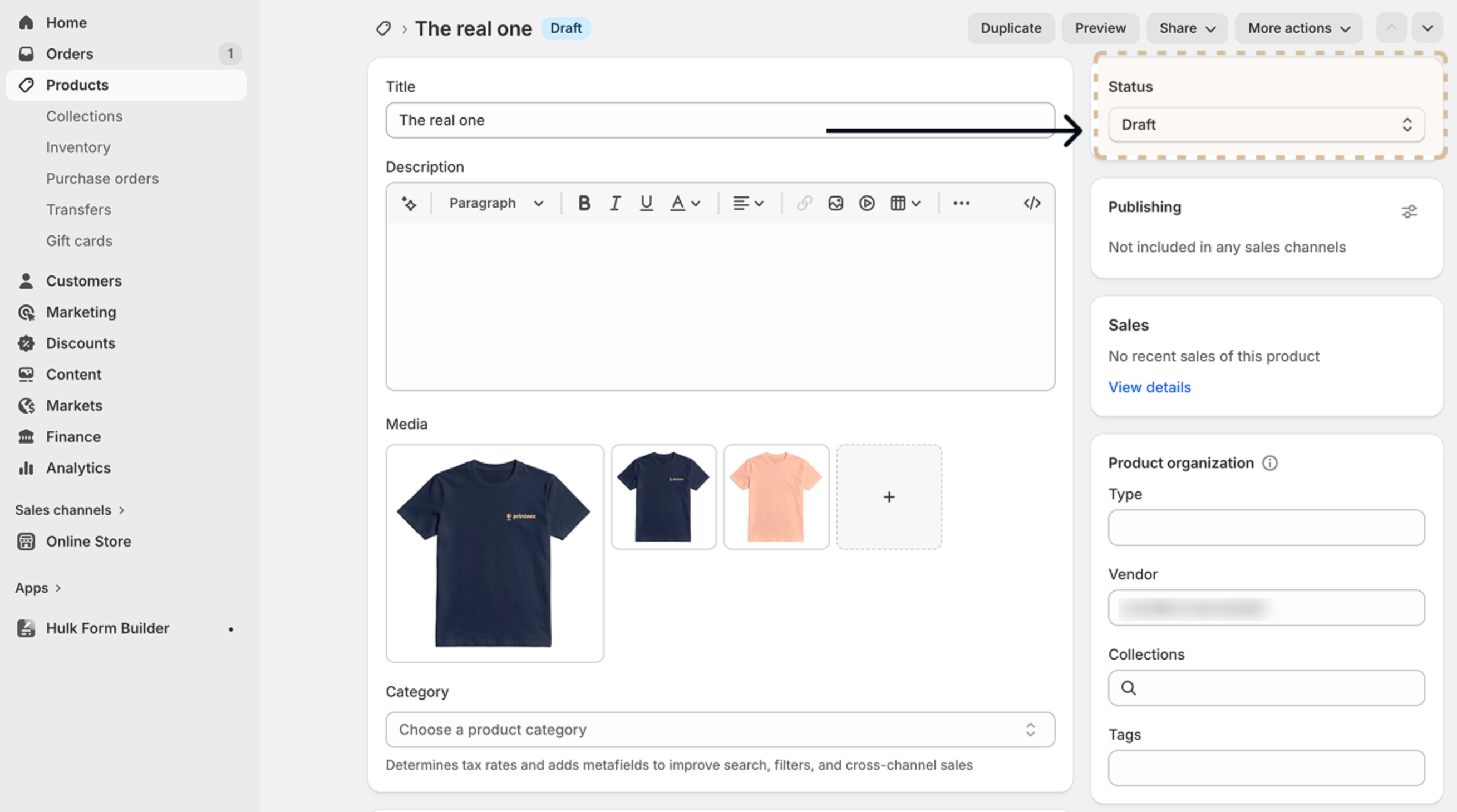Click the insert image icon
1457x812 pixels.
point(835,204)
